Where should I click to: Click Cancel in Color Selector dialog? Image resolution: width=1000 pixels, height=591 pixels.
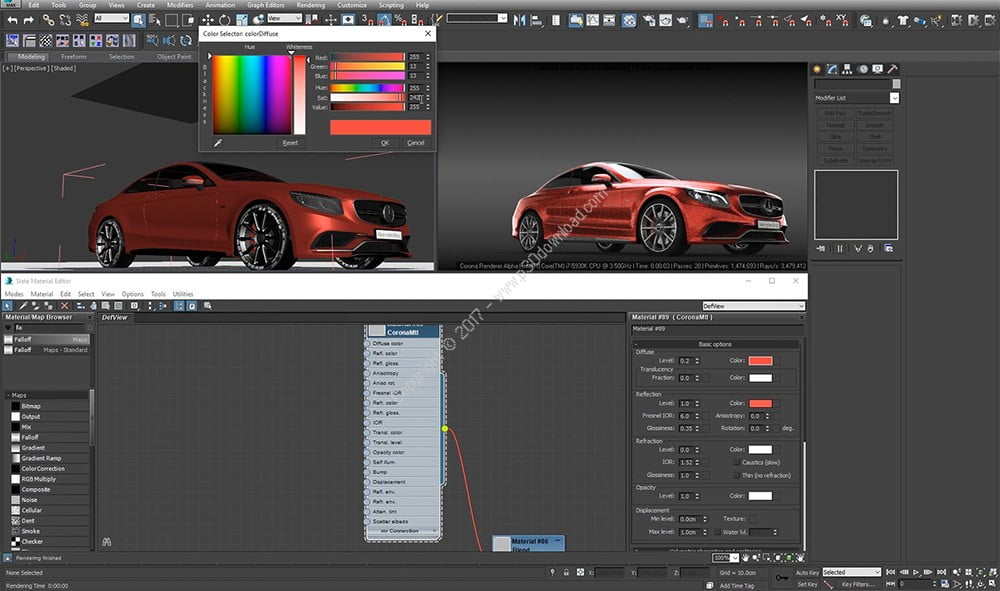click(416, 143)
